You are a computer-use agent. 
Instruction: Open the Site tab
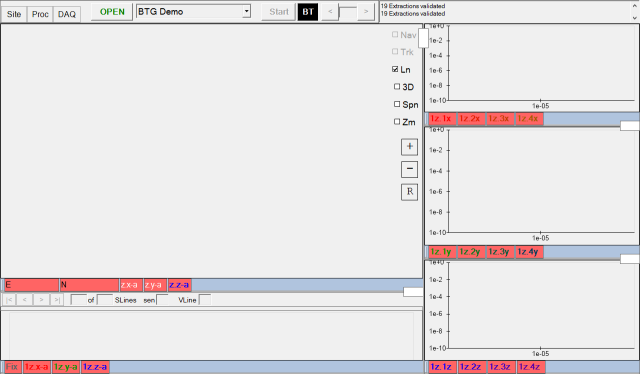click(14, 14)
